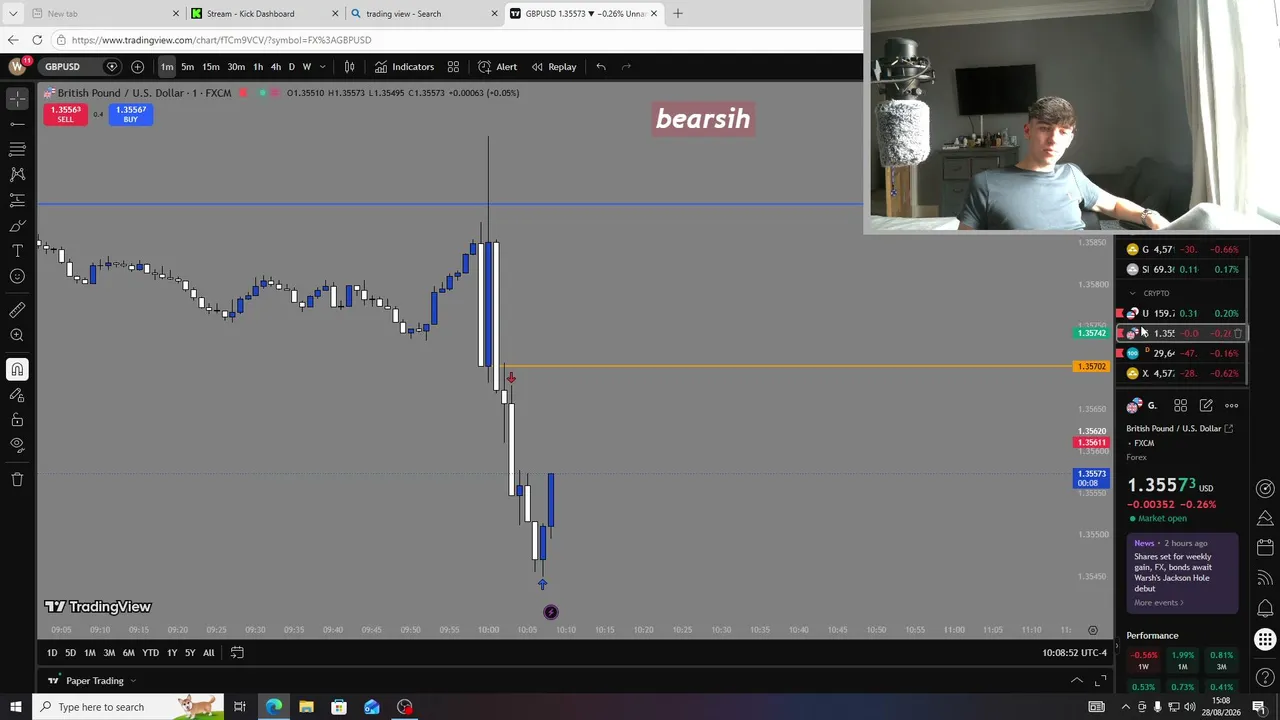Screen dimensions: 1280x720
Task: Select the 1m timeframe
Action: 167,67
